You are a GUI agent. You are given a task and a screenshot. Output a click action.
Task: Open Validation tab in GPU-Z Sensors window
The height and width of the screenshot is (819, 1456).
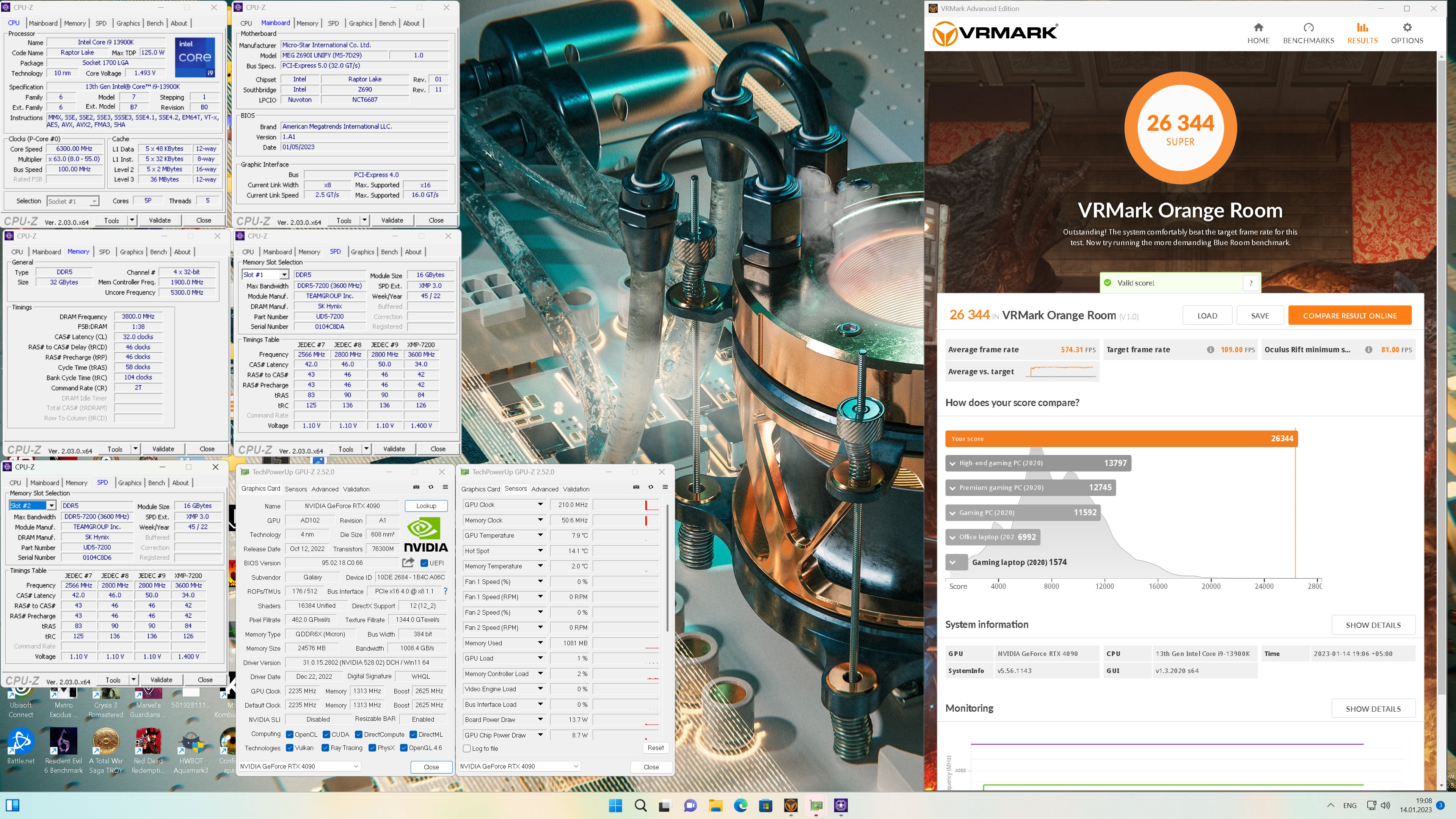576,489
